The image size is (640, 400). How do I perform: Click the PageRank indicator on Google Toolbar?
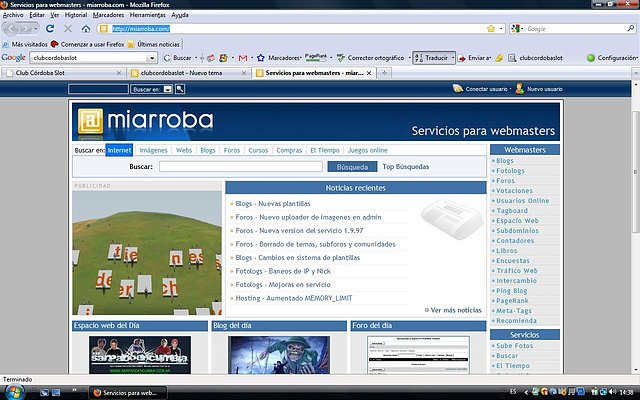click(x=316, y=58)
